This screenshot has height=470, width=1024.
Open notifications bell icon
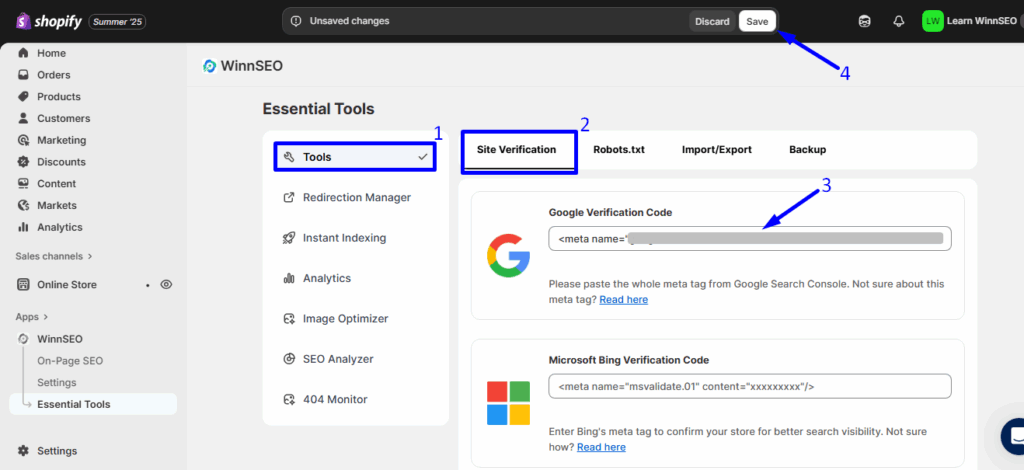point(899,21)
